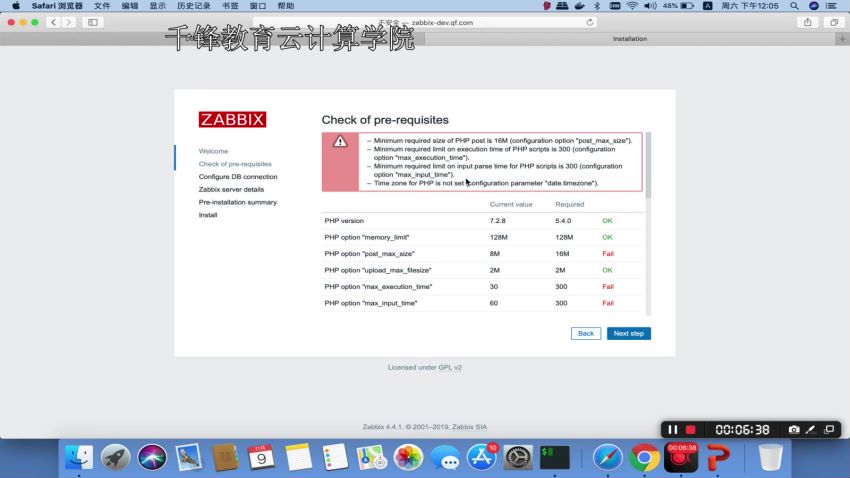The height and width of the screenshot is (478, 850).
Task: Open Reminders in the Dock
Action: pos(335,457)
